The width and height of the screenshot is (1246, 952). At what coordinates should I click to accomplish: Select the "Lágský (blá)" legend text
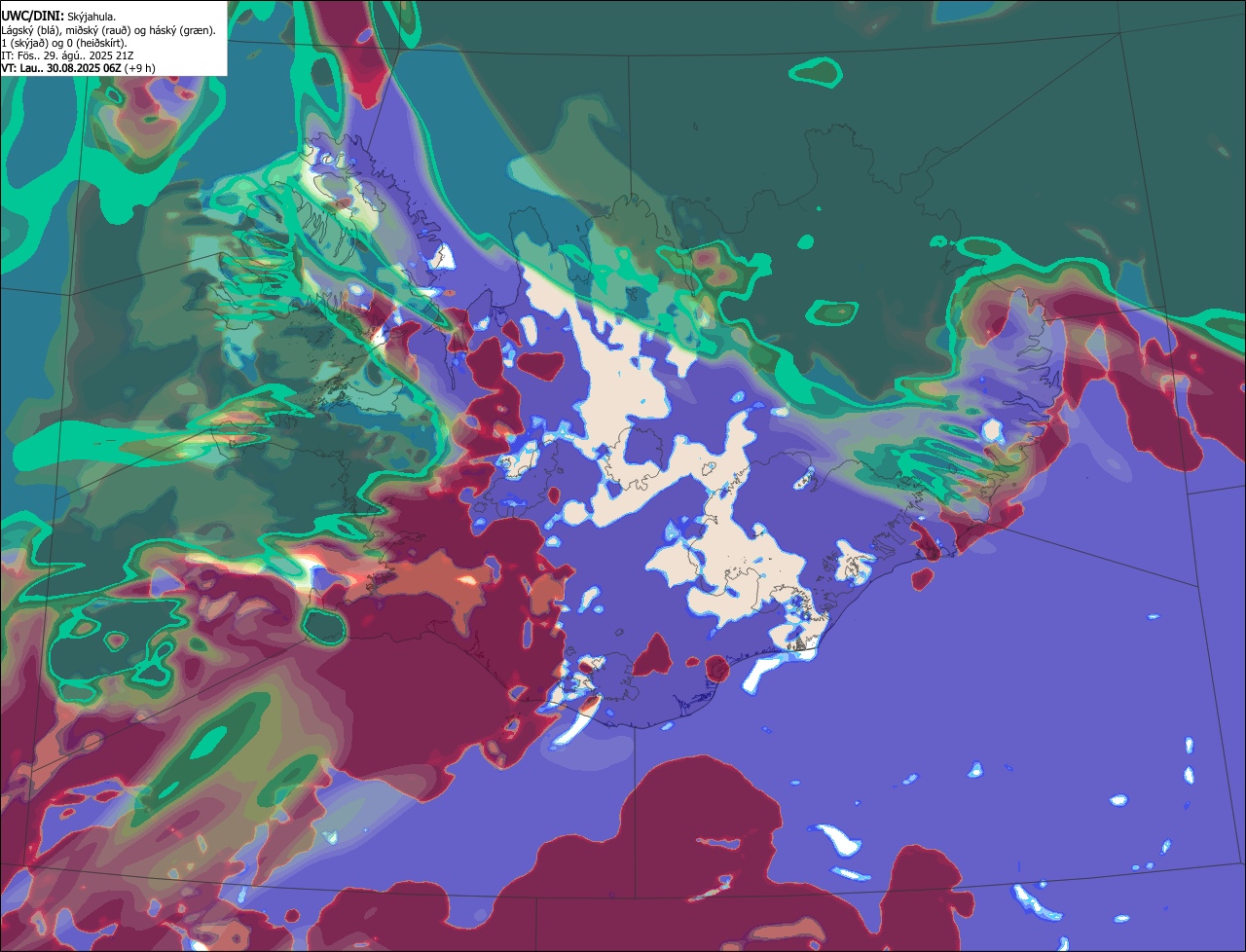(x=30, y=31)
